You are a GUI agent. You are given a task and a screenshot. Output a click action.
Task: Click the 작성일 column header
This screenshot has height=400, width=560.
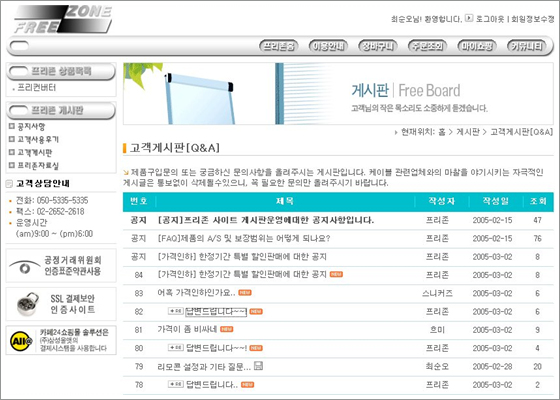495,201
